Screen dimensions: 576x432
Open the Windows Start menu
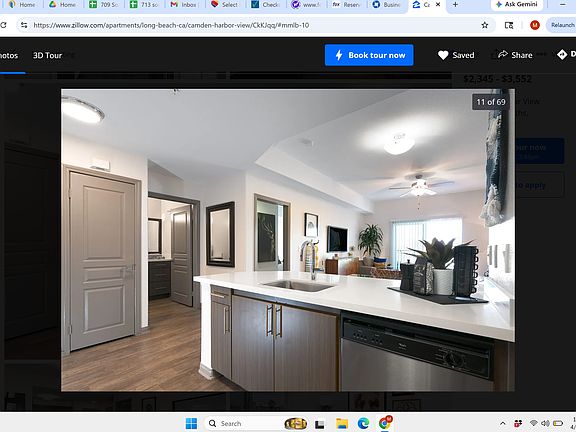pyautogui.click(x=191, y=424)
